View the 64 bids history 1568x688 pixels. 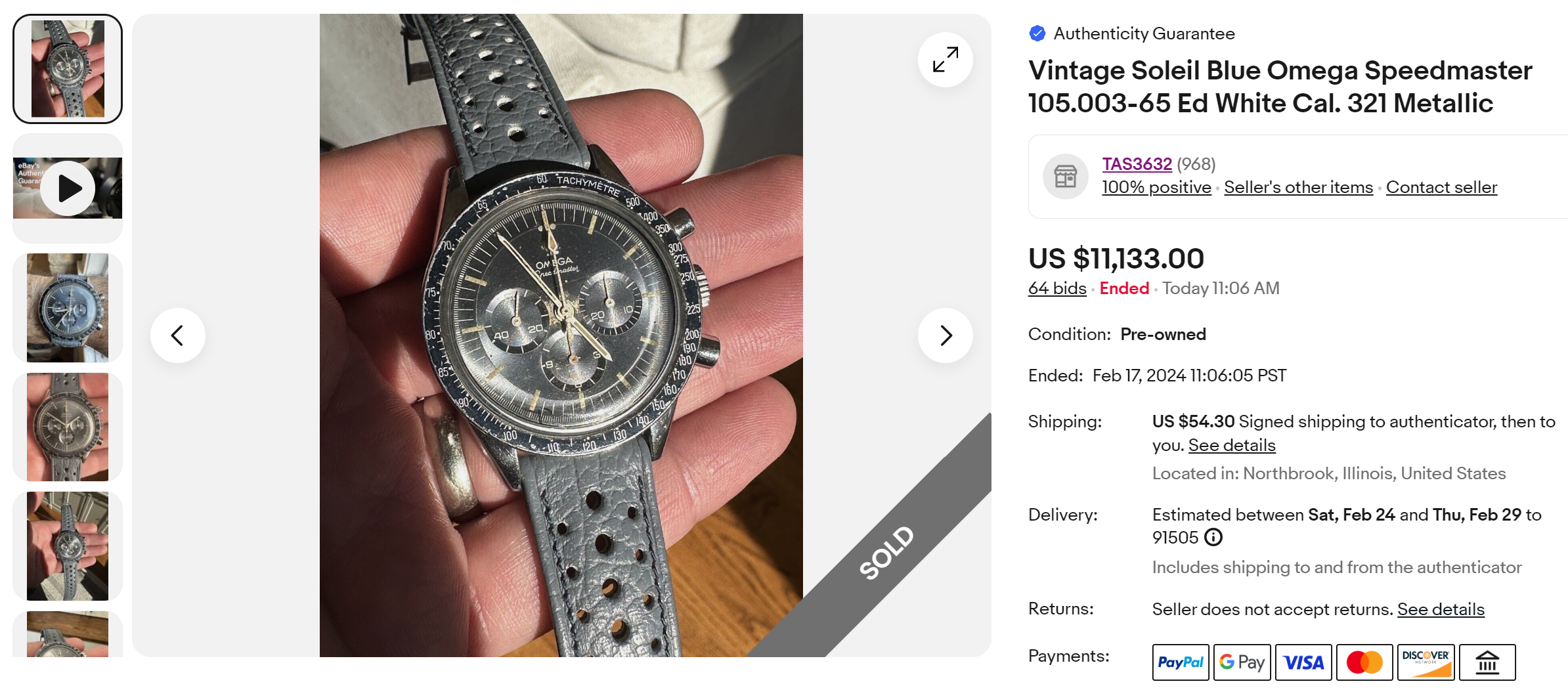pos(1057,288)
